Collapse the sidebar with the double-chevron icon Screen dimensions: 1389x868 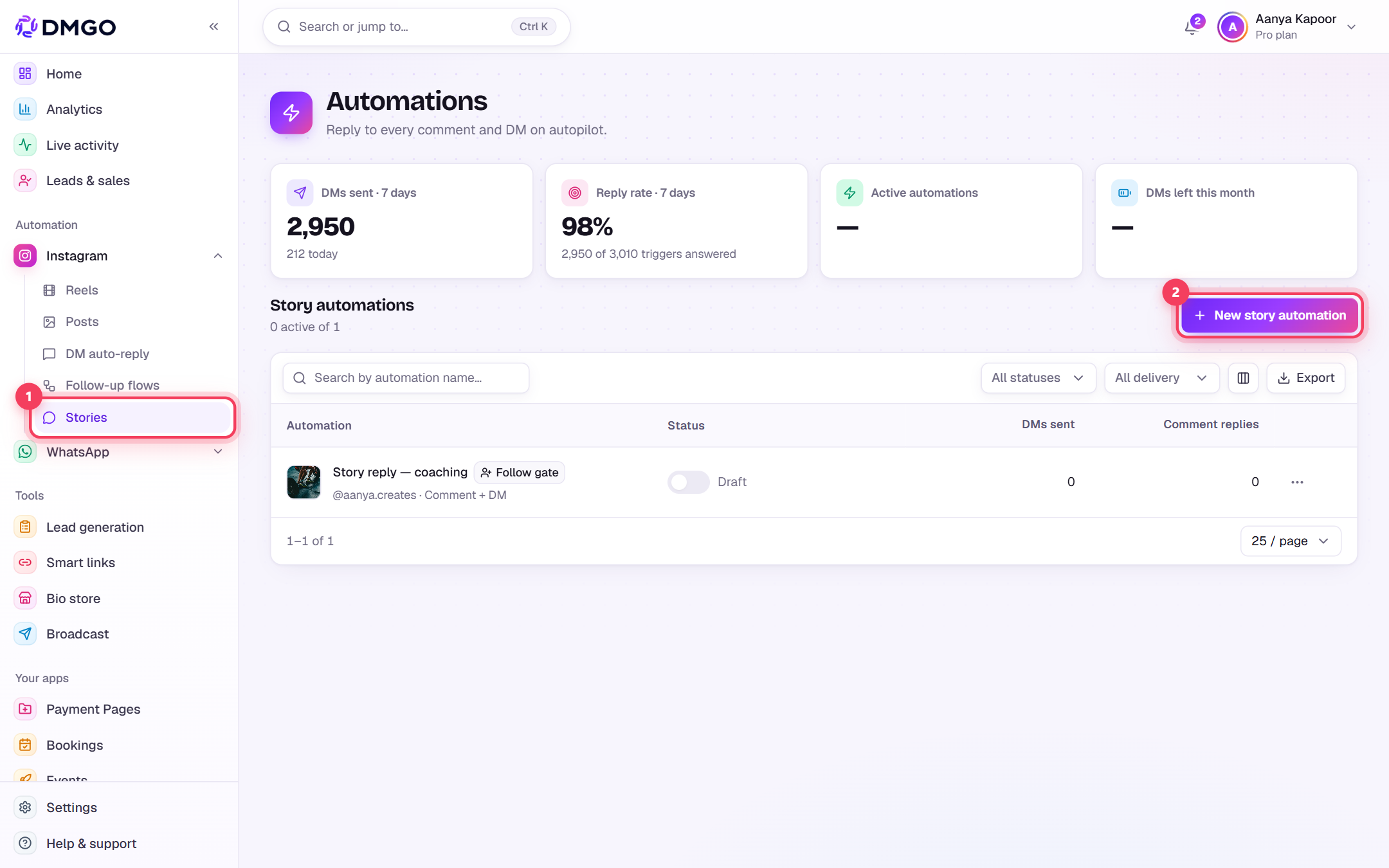[x=213, y=26]
